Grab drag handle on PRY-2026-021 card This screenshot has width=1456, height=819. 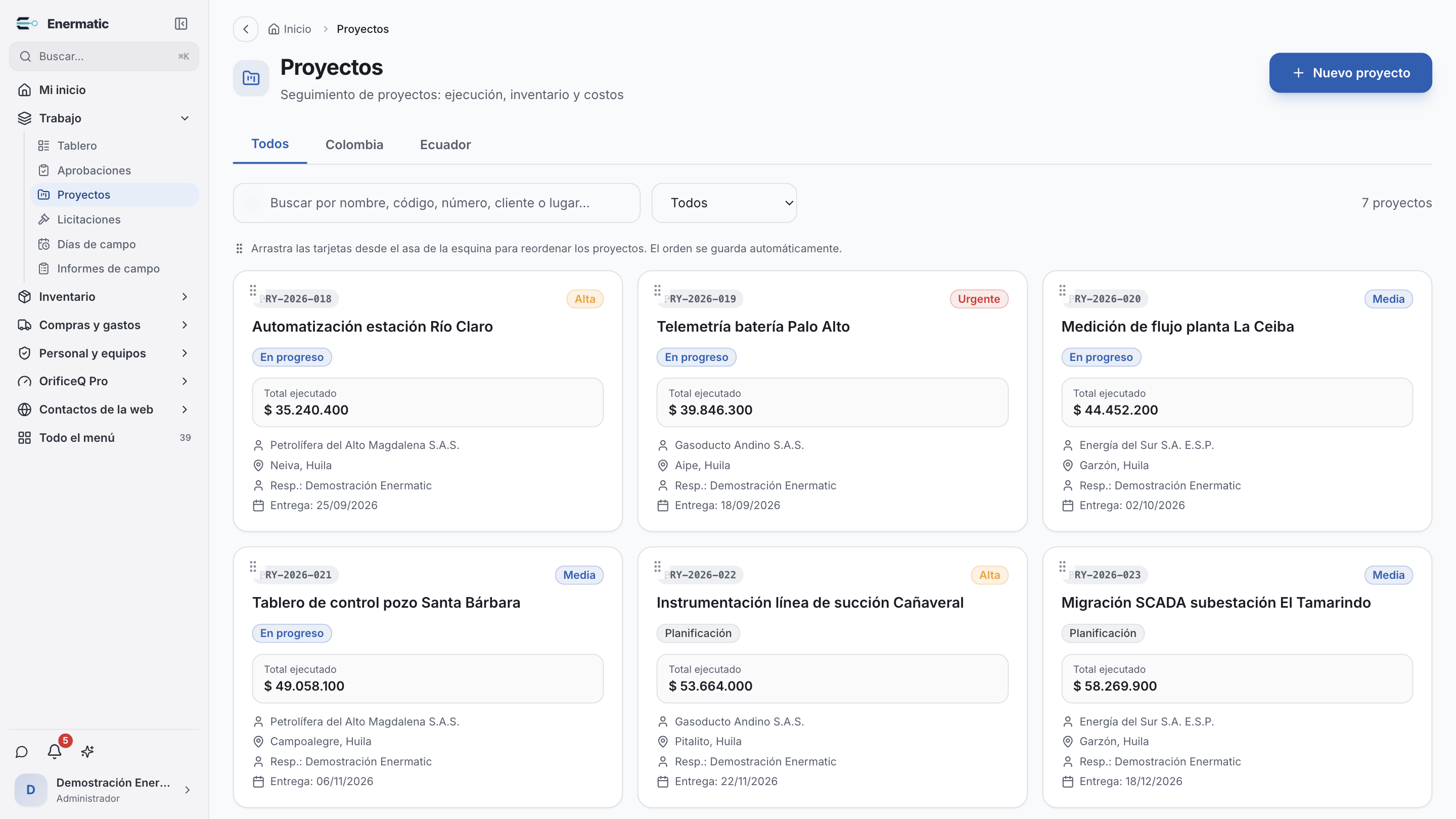pyautogui.click(x=253, y=566)
